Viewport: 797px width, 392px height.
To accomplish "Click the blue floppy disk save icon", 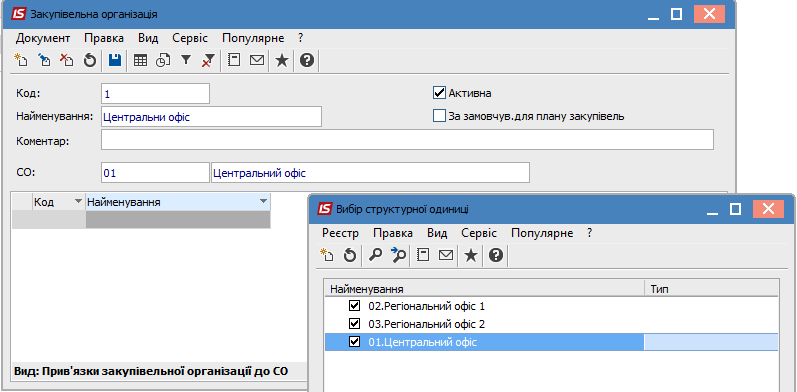I will click(115, 61).
